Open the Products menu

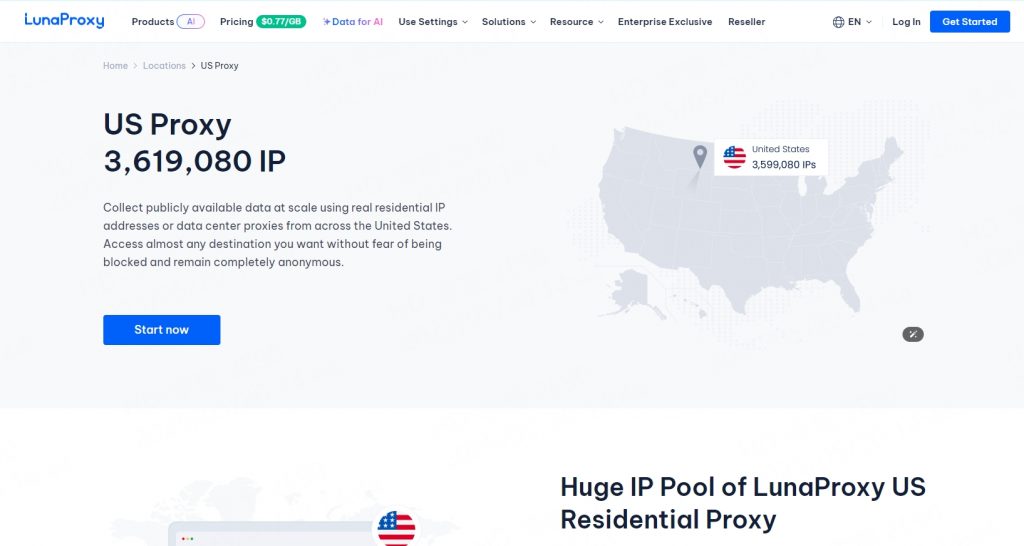153,22
